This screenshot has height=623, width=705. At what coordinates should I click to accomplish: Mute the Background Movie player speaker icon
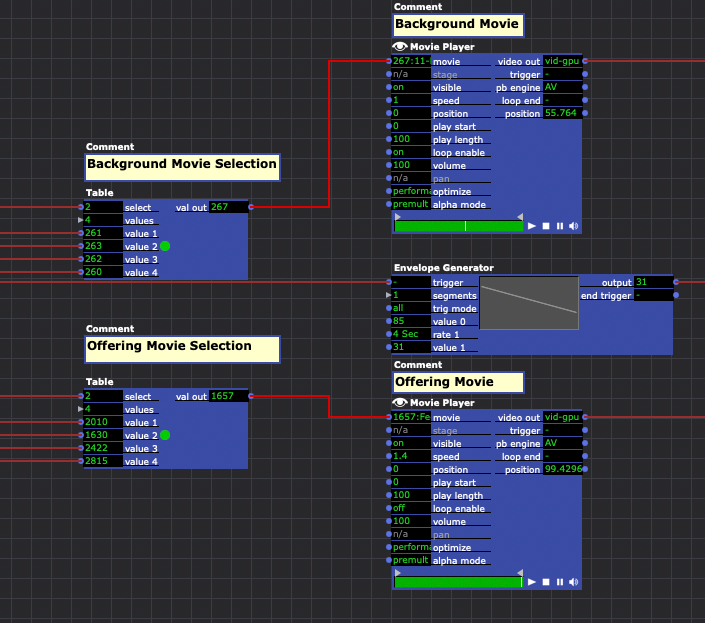(x=574, y=227)
